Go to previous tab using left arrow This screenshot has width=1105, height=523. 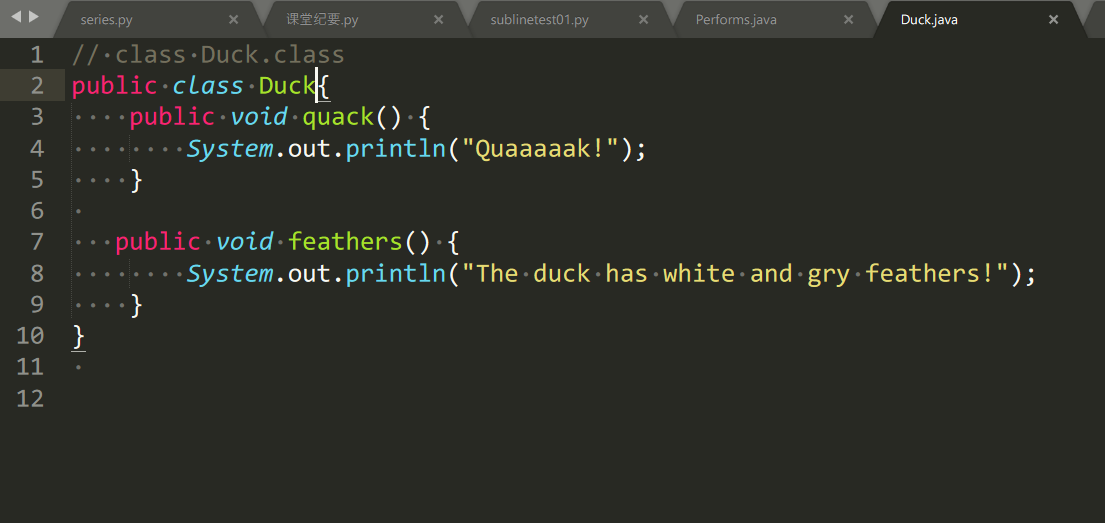(16, 16)
